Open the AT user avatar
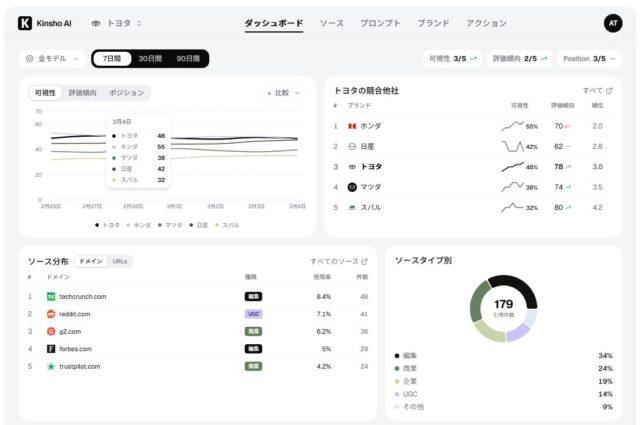Viewport: 640px width, 425px height. (613, 23)
